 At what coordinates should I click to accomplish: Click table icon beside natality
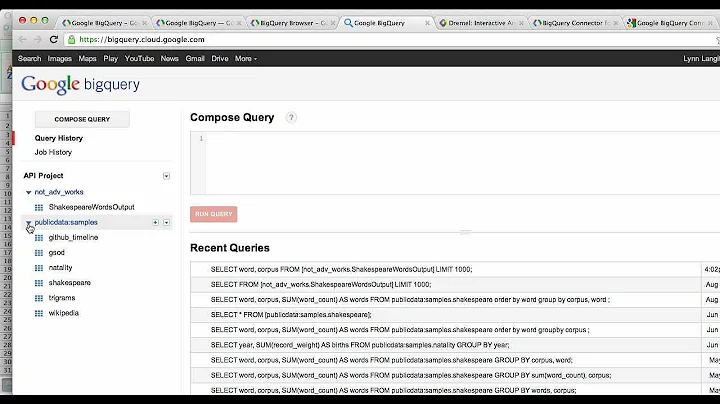coord(39,268)
